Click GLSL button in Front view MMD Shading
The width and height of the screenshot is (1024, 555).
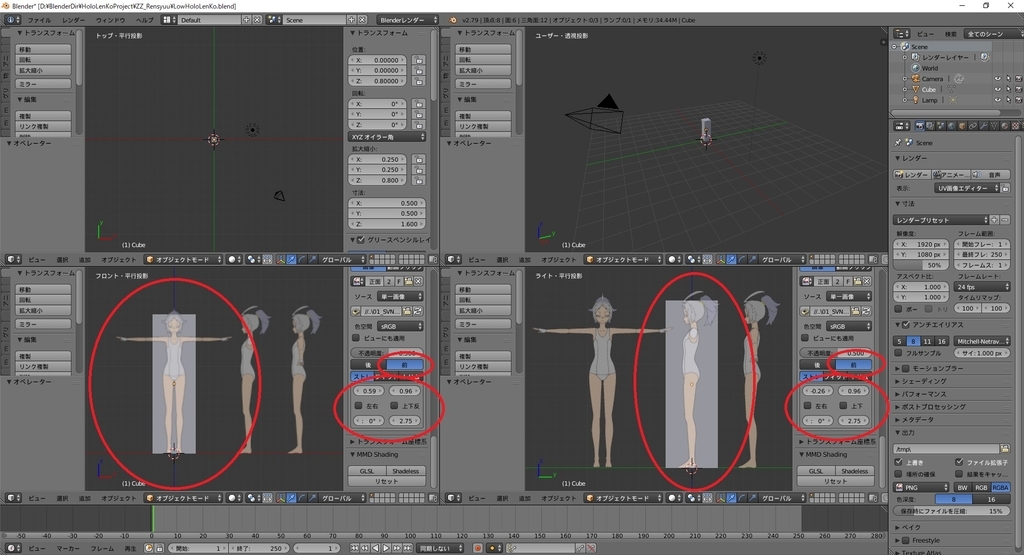367,471
